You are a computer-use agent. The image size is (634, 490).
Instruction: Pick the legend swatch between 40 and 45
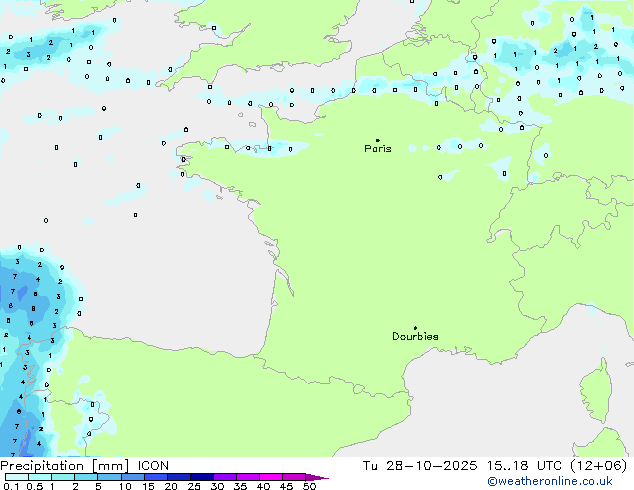(x=271, y=477)
